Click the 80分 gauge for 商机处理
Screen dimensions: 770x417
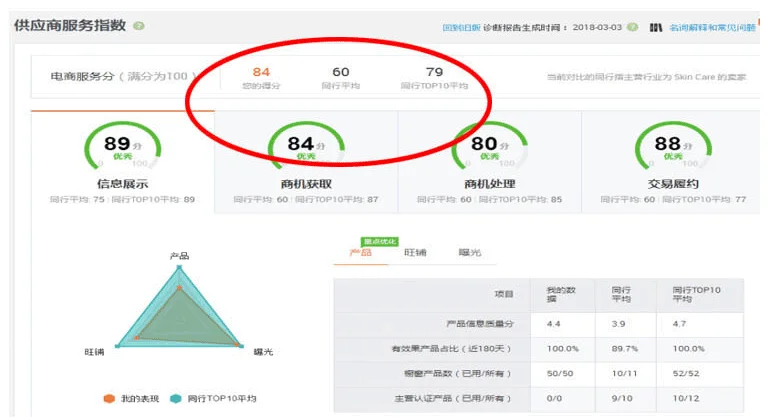[x=490, y=146]
